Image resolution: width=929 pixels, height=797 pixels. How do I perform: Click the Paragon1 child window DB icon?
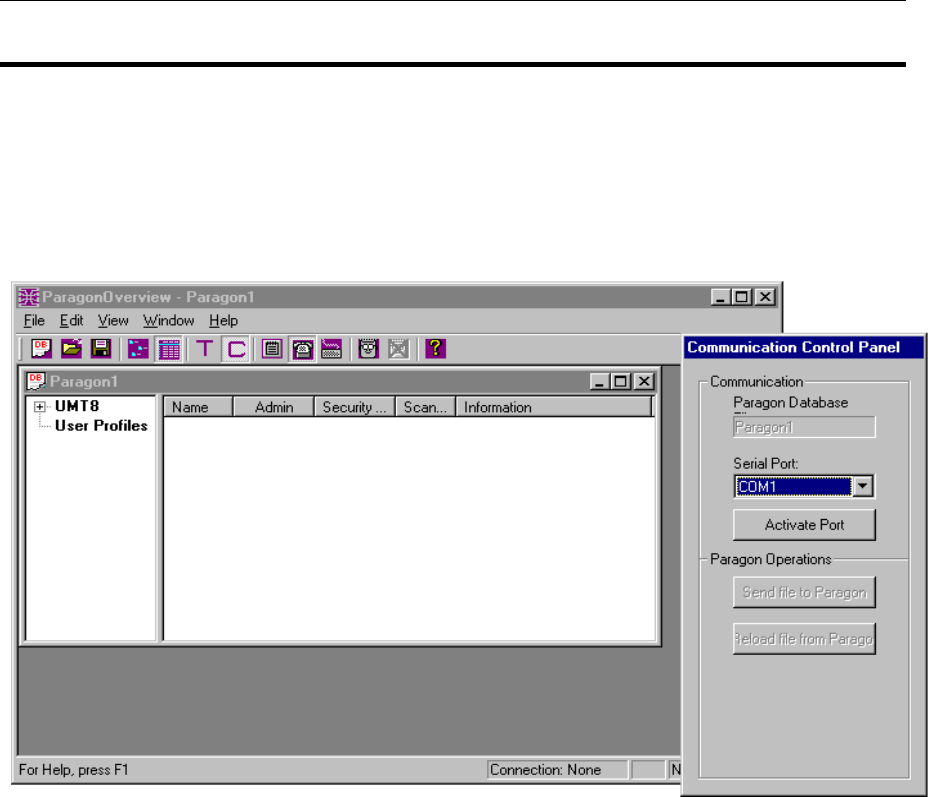pyautogui.click(x=36, y=381)
